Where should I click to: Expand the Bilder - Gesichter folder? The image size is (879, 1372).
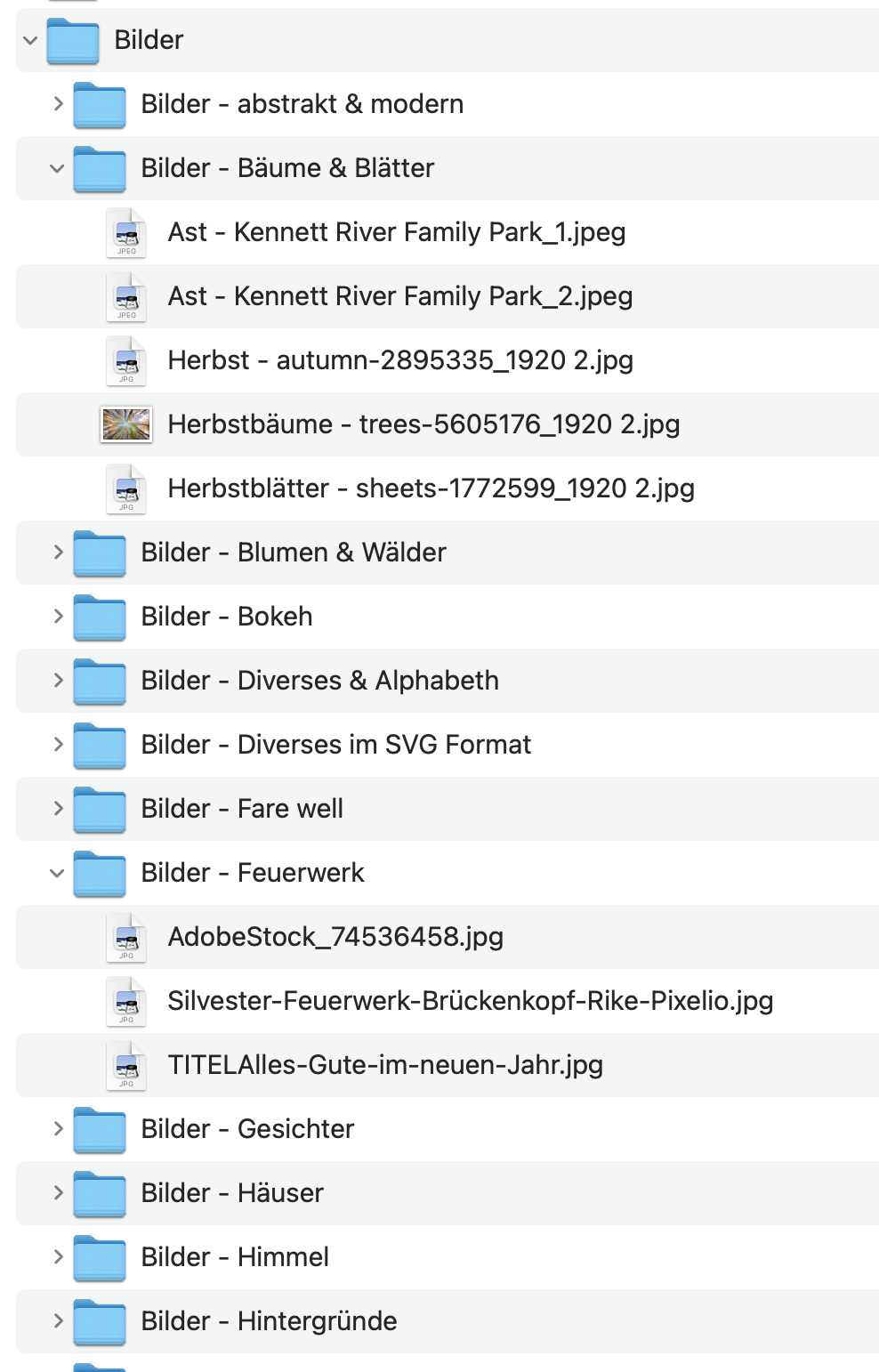click(58, 1129)
